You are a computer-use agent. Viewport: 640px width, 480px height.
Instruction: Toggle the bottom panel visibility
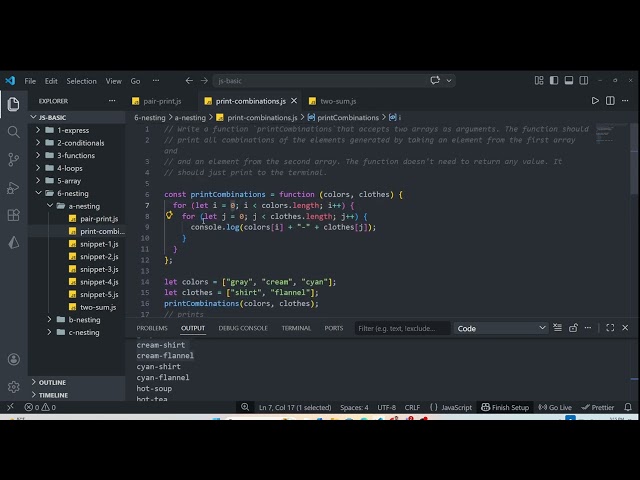coord(569,80)
